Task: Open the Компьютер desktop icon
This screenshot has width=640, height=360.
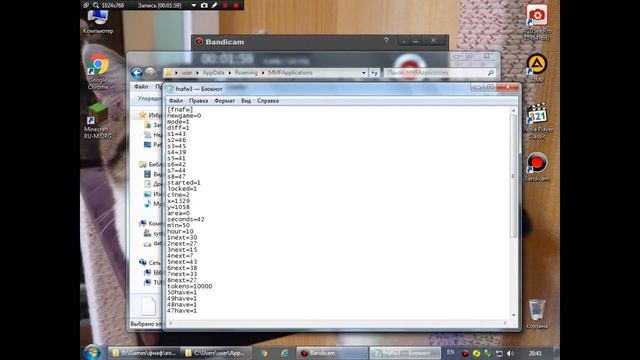Action: pyautogui.click(x=98, y=21)
